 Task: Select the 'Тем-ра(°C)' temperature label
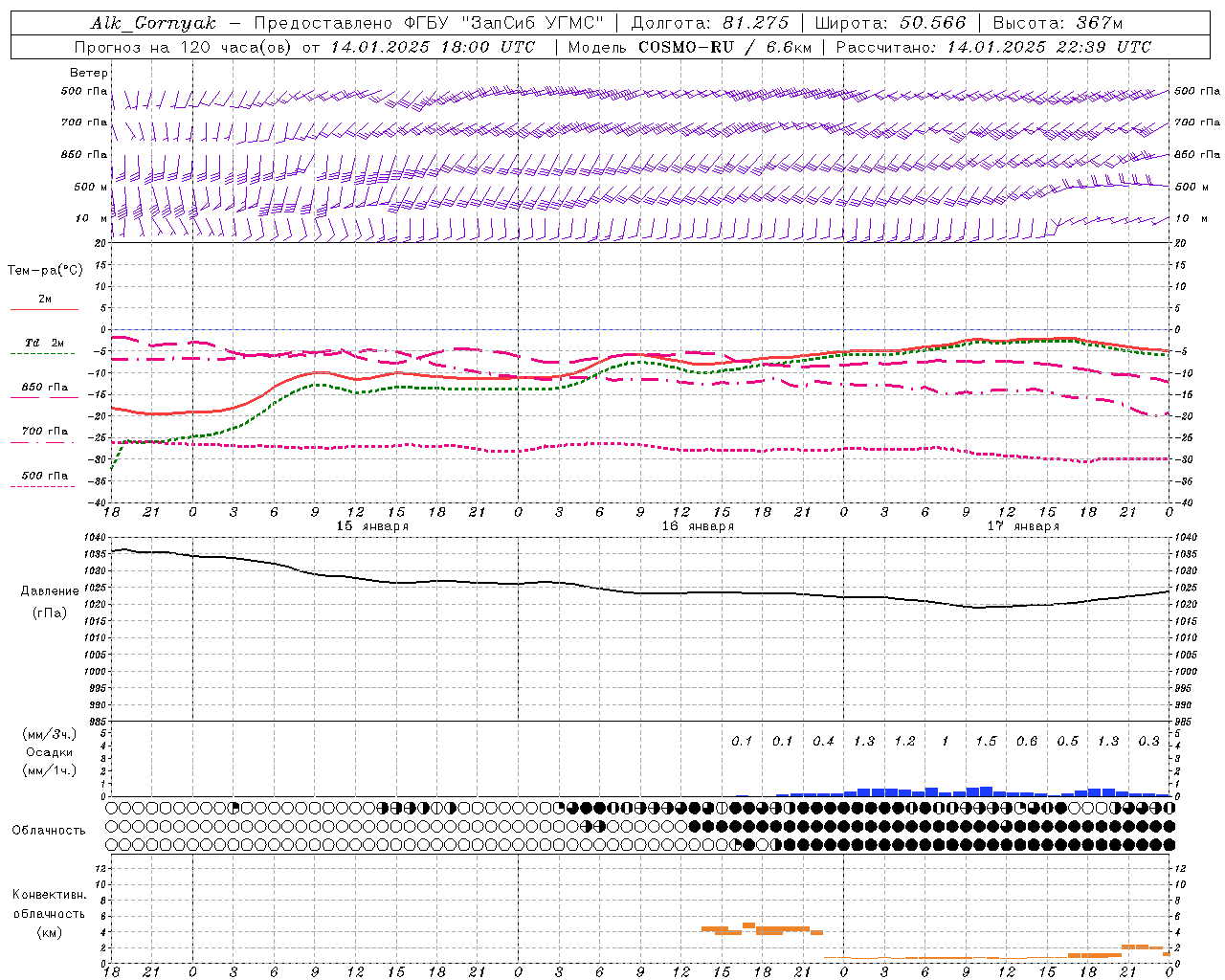pos(45,271)
